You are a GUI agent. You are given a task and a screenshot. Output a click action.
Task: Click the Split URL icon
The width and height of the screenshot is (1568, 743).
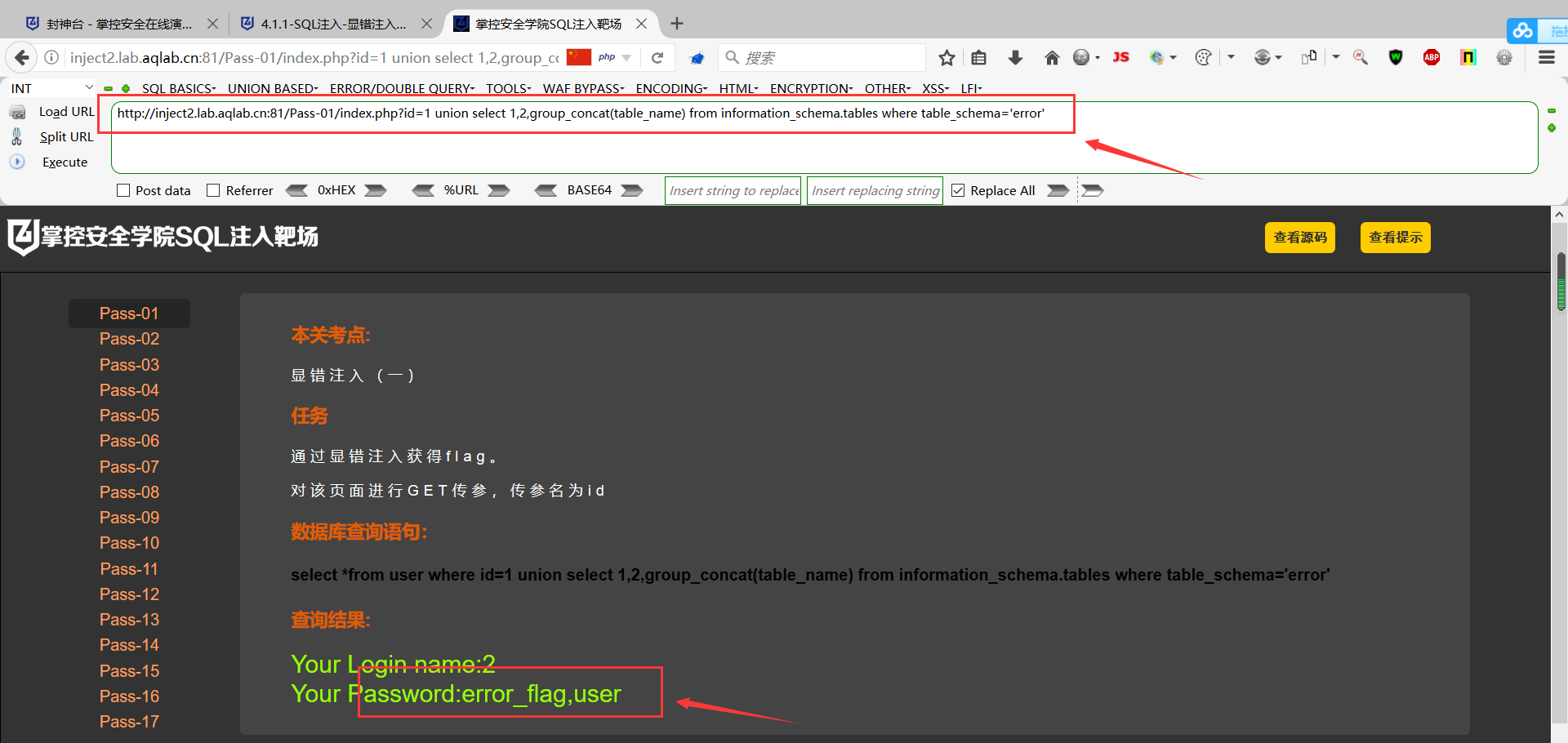pos(17,137)
